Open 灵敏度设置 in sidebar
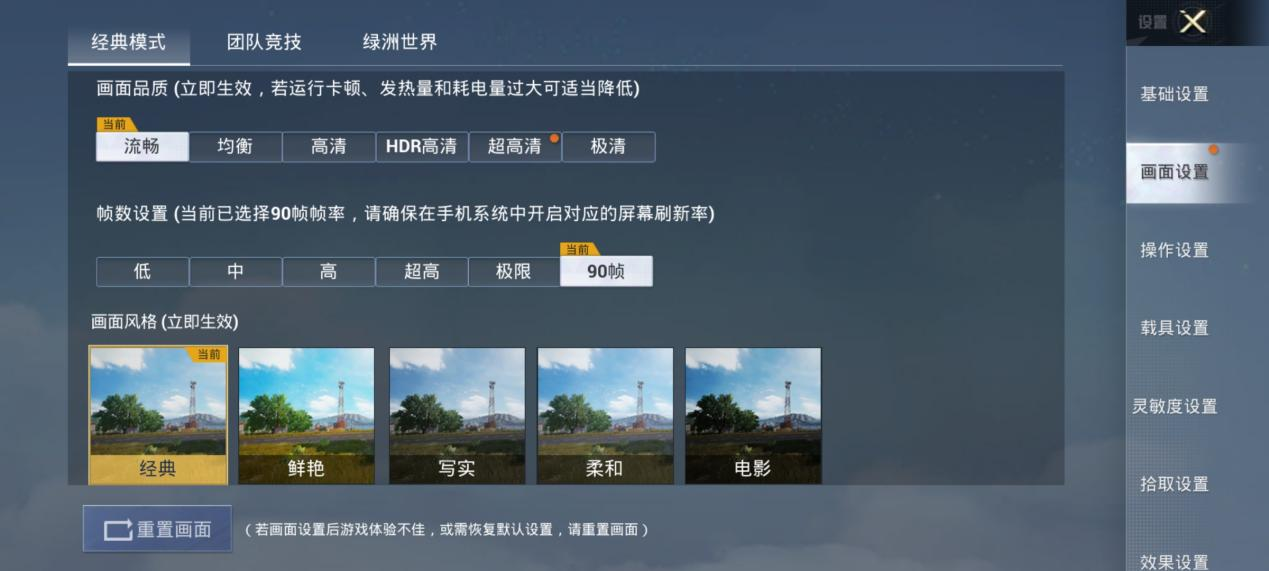This screenshot has height=571, width=1269. tap(1175, 406)
